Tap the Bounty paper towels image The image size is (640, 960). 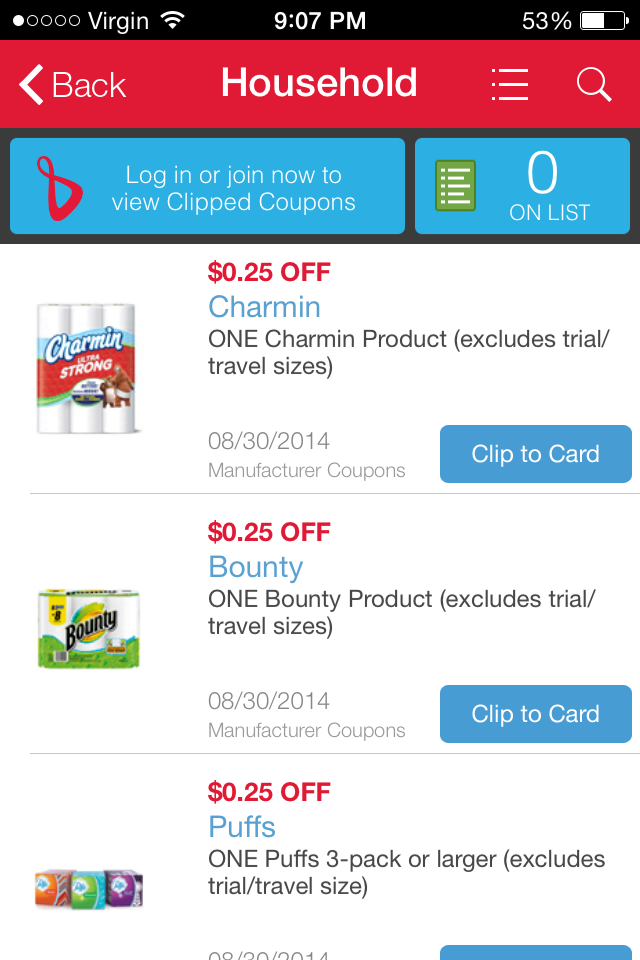point(88,628)
